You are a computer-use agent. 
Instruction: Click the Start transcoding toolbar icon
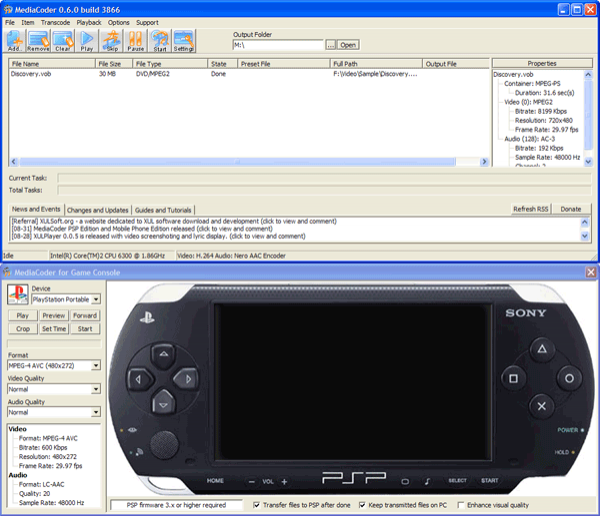click(160, 41)
